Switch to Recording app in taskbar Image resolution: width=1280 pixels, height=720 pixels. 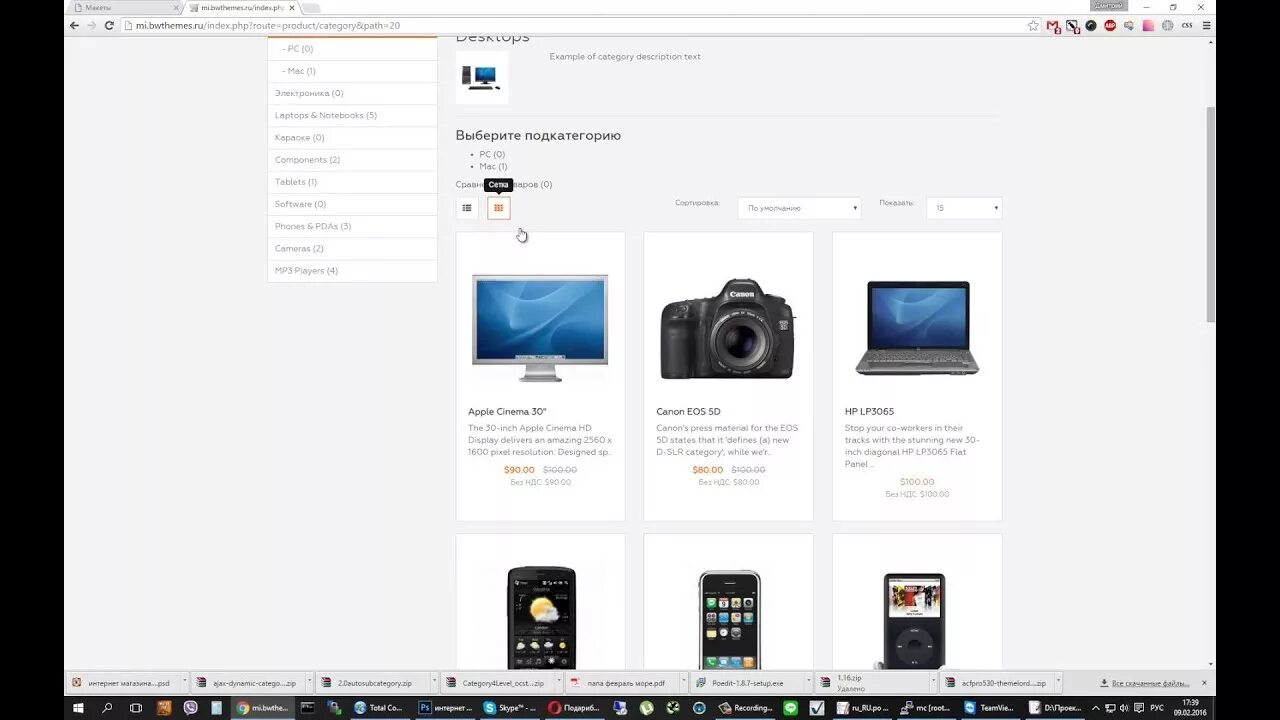[x=745, y=708]
